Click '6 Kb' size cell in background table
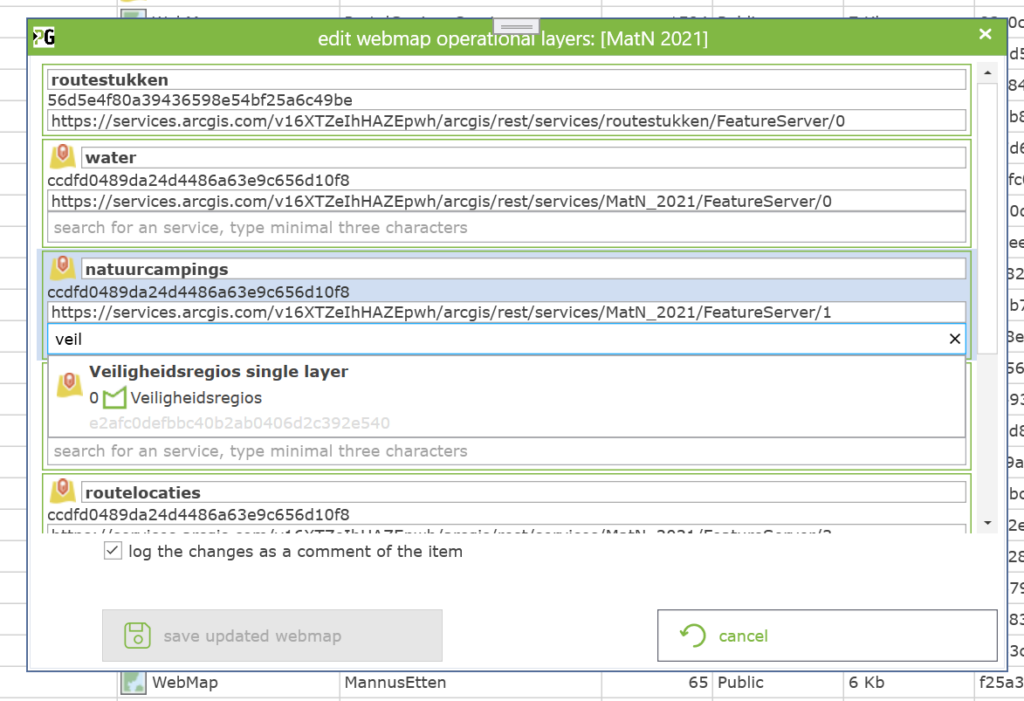This screenshot has width=1024, height=701. coord(867,683)
